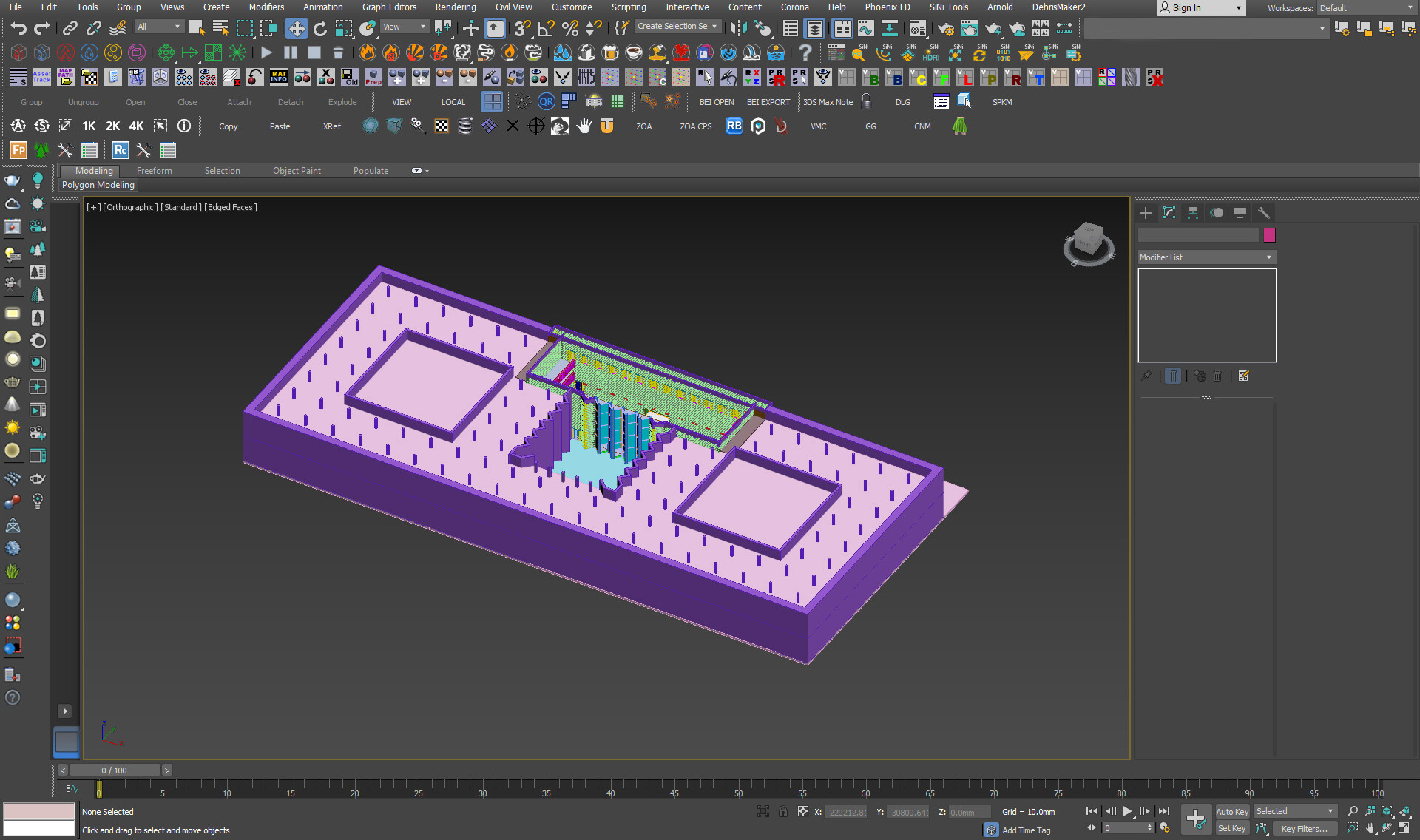1420x840 pixels.
Task: Toggle the Angle Snap button
Action: [546, 28]
